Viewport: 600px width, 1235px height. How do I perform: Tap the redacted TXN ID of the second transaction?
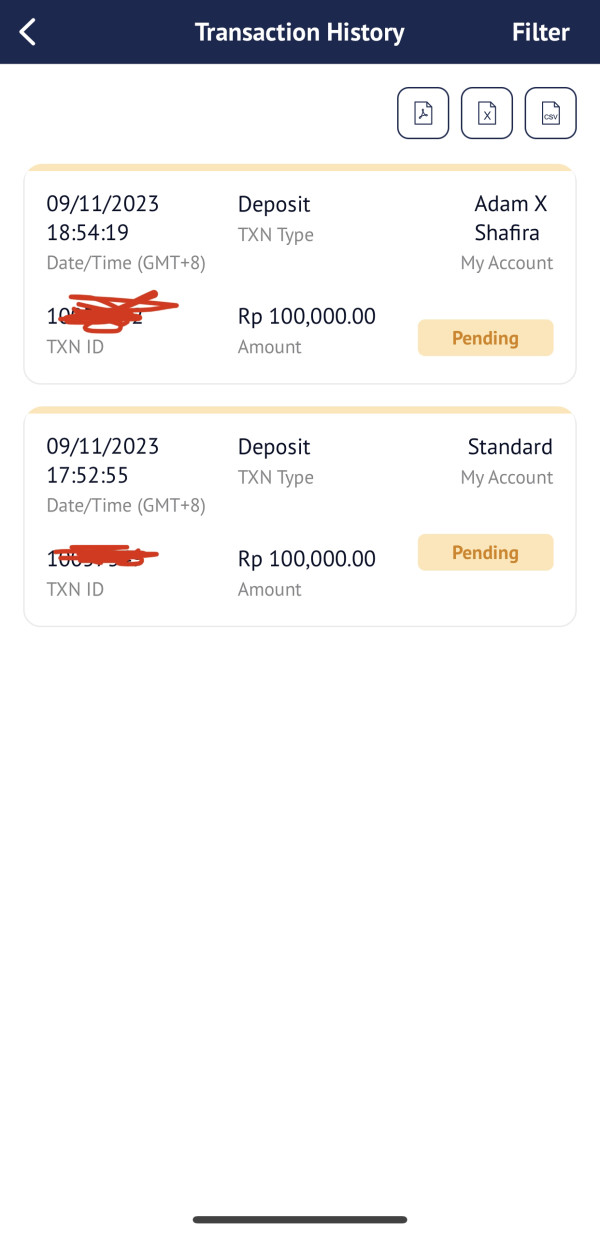point(100,556)
